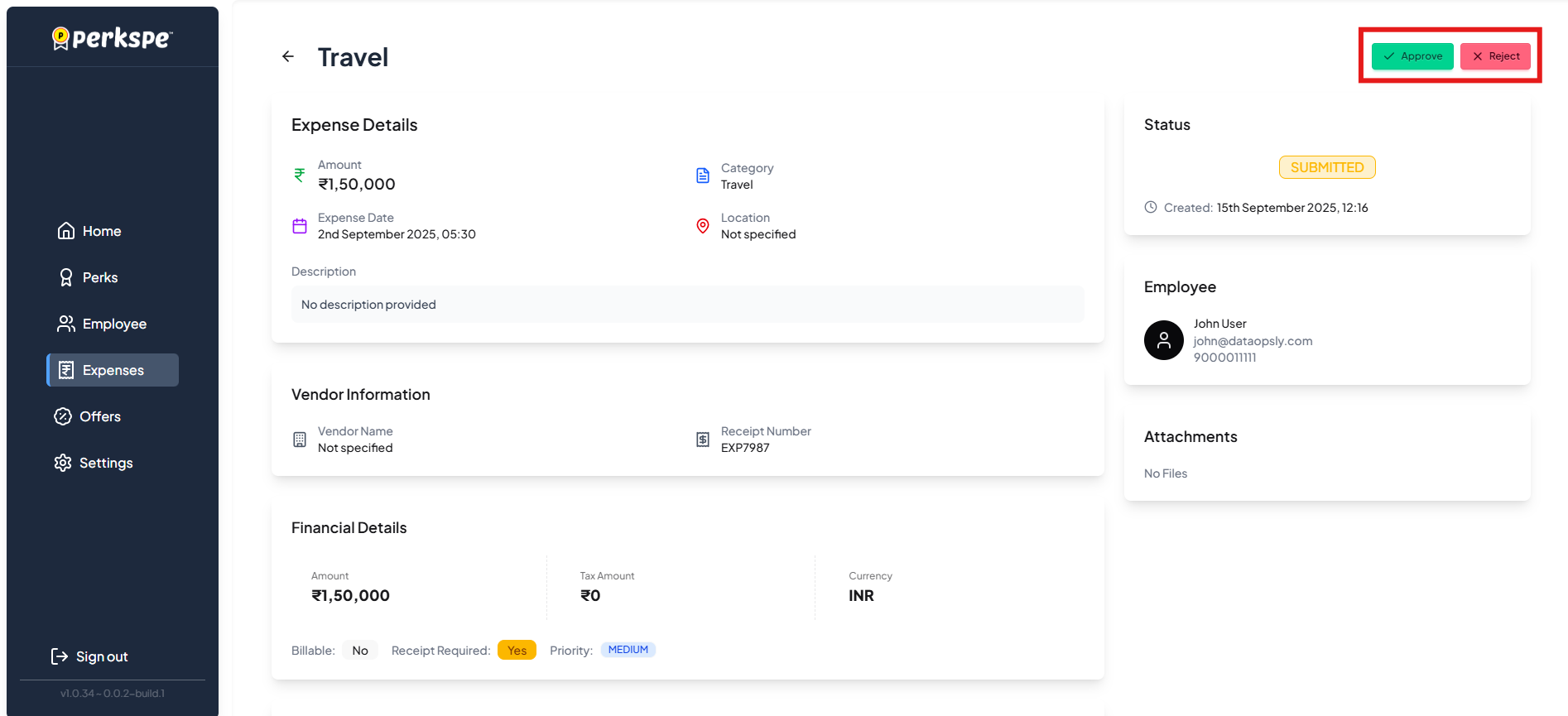Click the Perkspe logo
This screenshot has width=1568, height=716.
(113, 38)
